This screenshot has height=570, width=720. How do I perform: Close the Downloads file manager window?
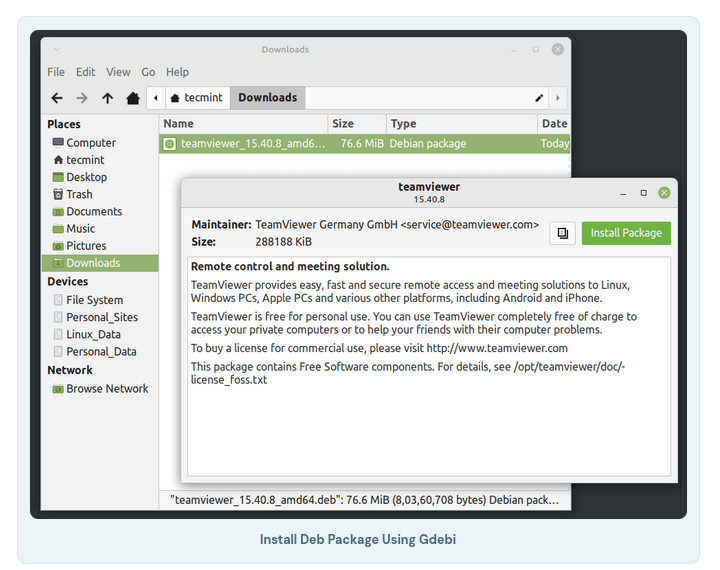pos(558,49)
